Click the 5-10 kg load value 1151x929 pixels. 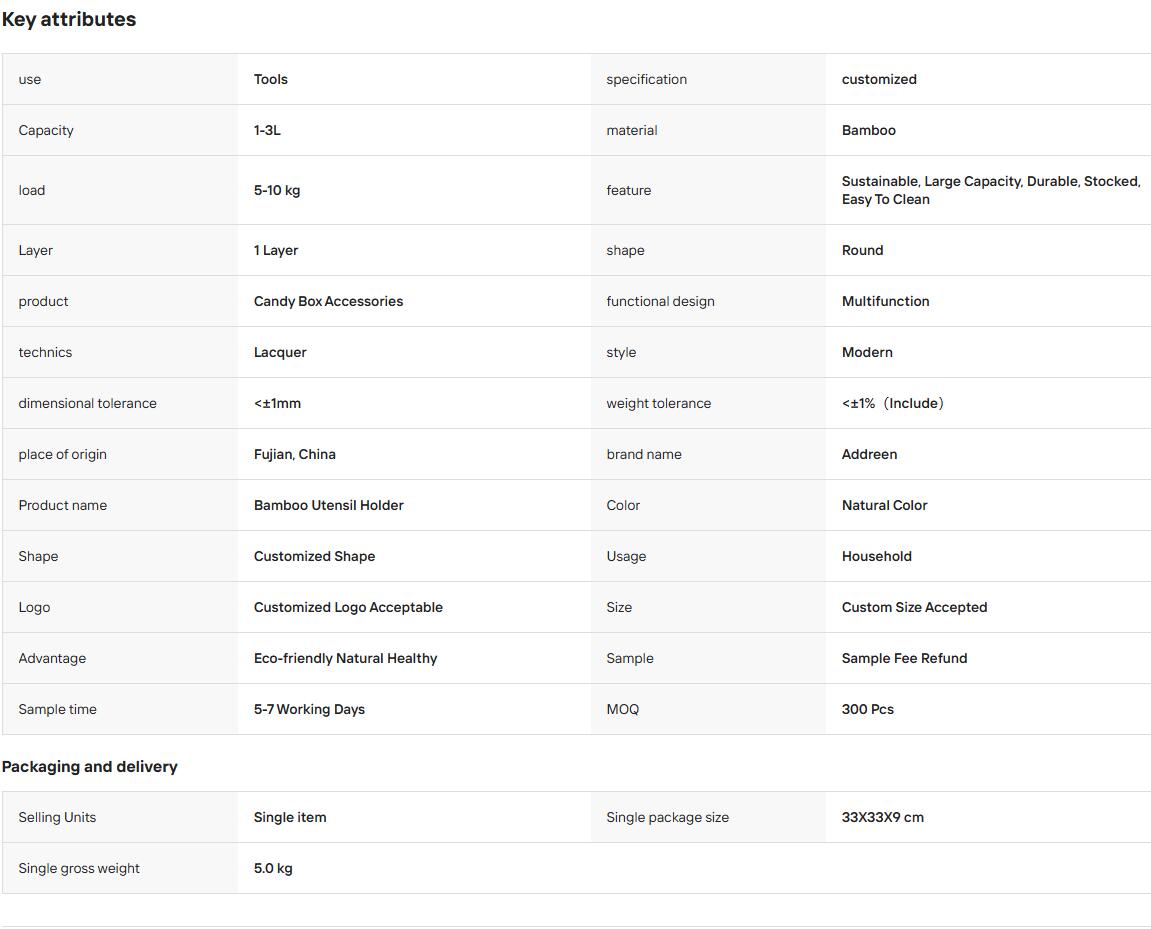[277, 190]
